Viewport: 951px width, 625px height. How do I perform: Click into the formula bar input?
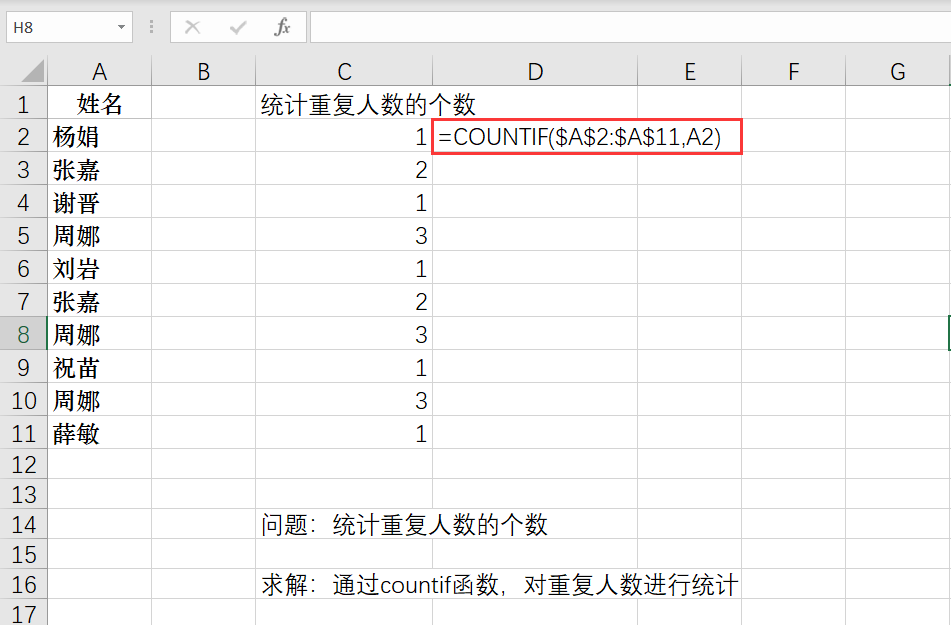(x=630, y=27)
